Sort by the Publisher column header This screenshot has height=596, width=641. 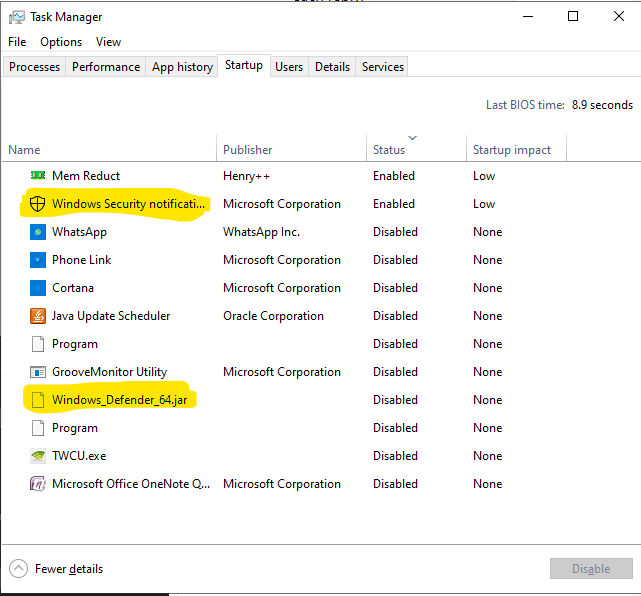247,150
